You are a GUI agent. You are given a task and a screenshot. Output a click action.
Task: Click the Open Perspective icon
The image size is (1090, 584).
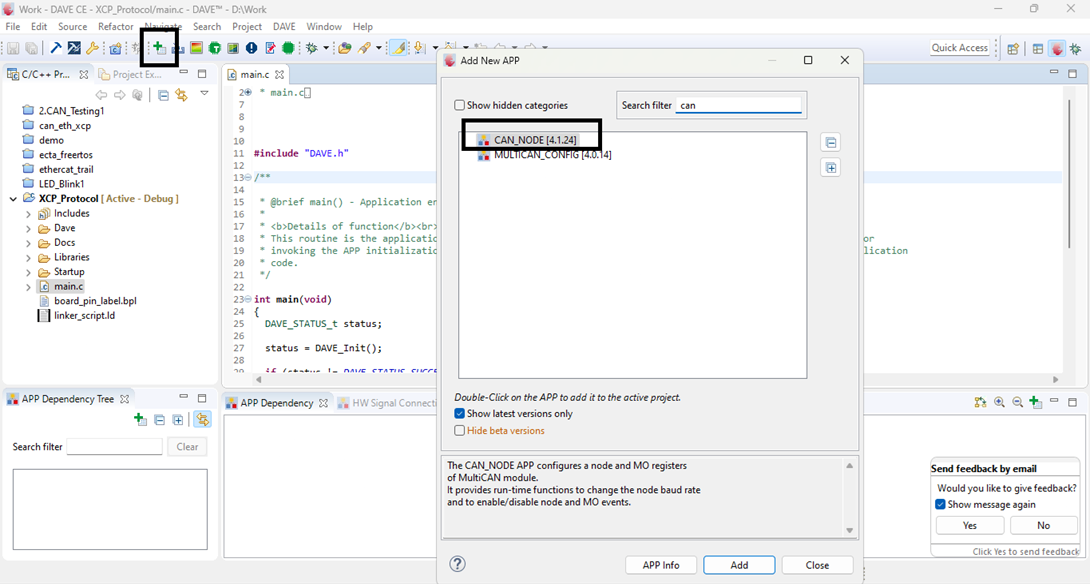click(x=1013, y=49)
